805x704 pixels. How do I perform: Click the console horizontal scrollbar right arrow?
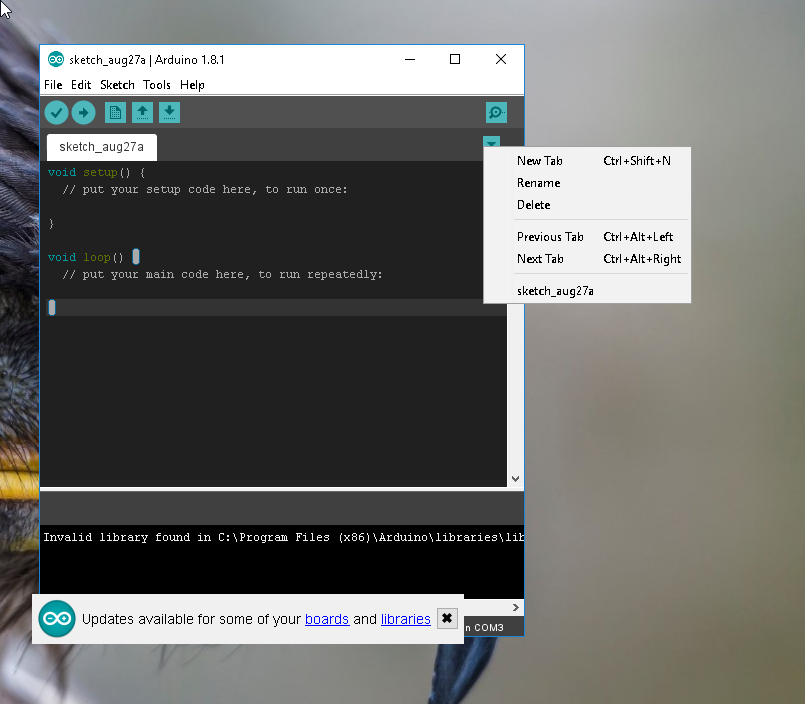(x=516, y=607)
